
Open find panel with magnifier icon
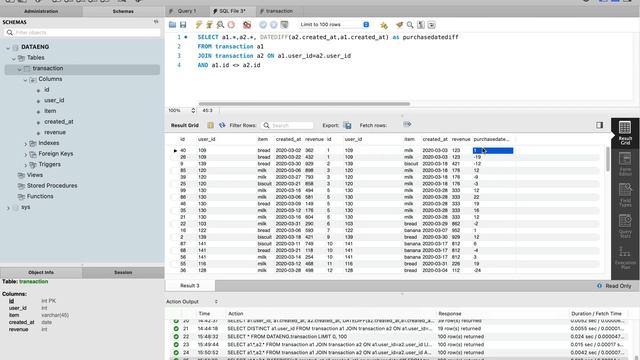coord(410,25)
